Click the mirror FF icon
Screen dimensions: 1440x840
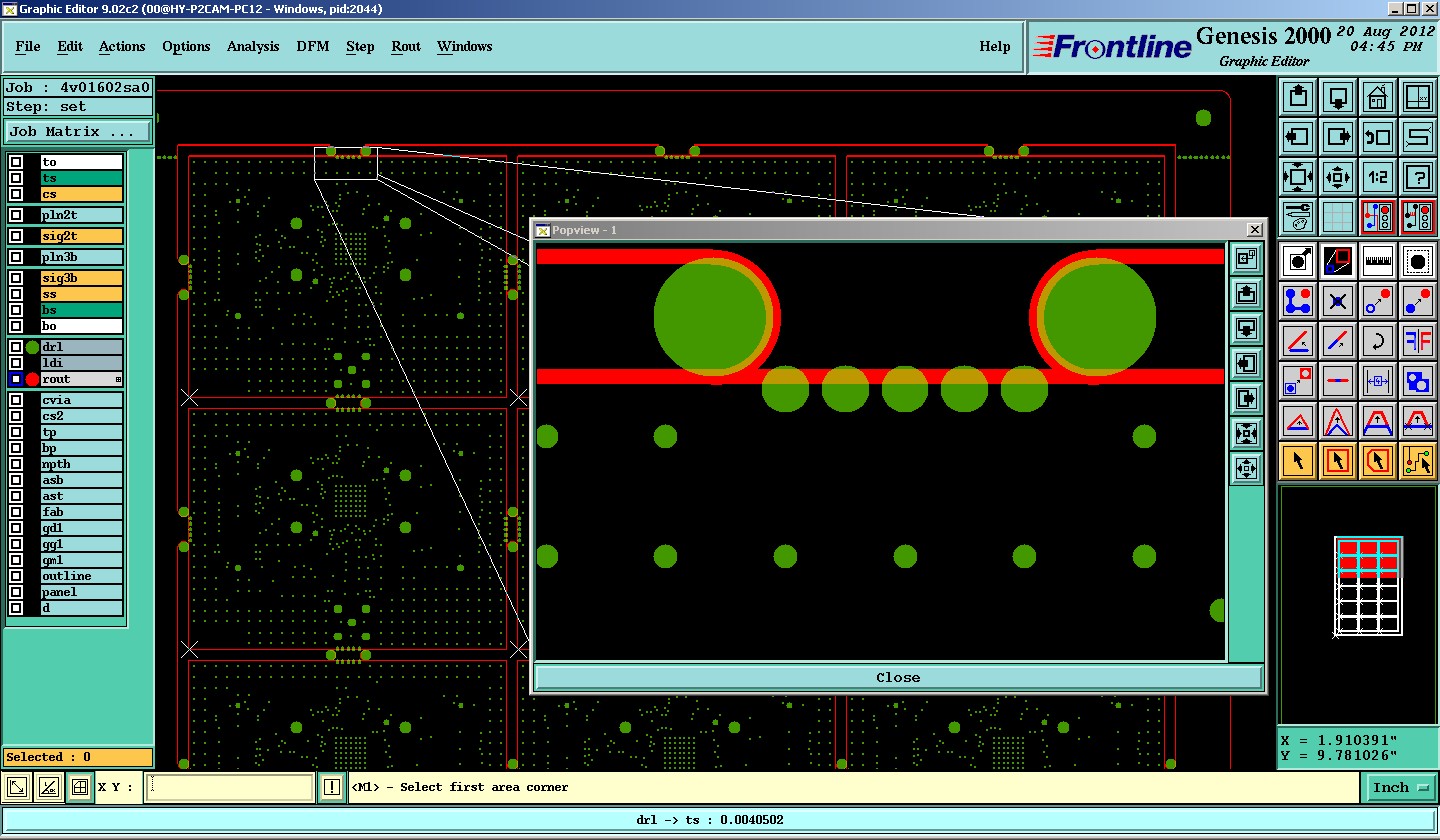[1418, 341]
